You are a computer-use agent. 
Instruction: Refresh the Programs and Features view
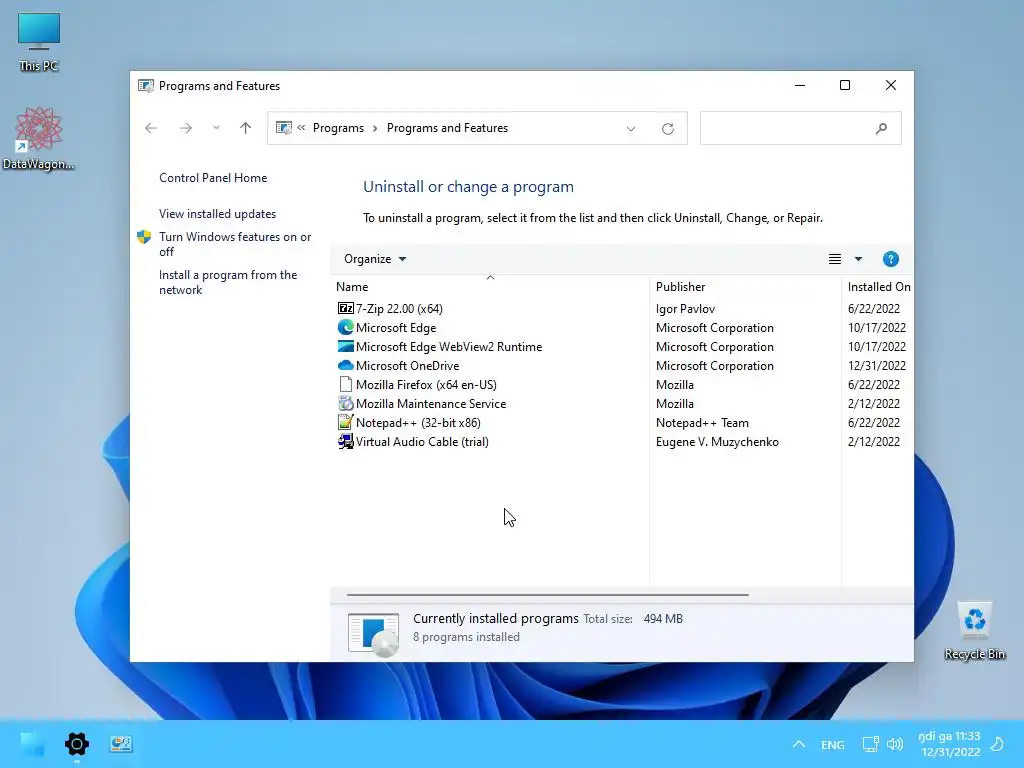pos(667,129)
